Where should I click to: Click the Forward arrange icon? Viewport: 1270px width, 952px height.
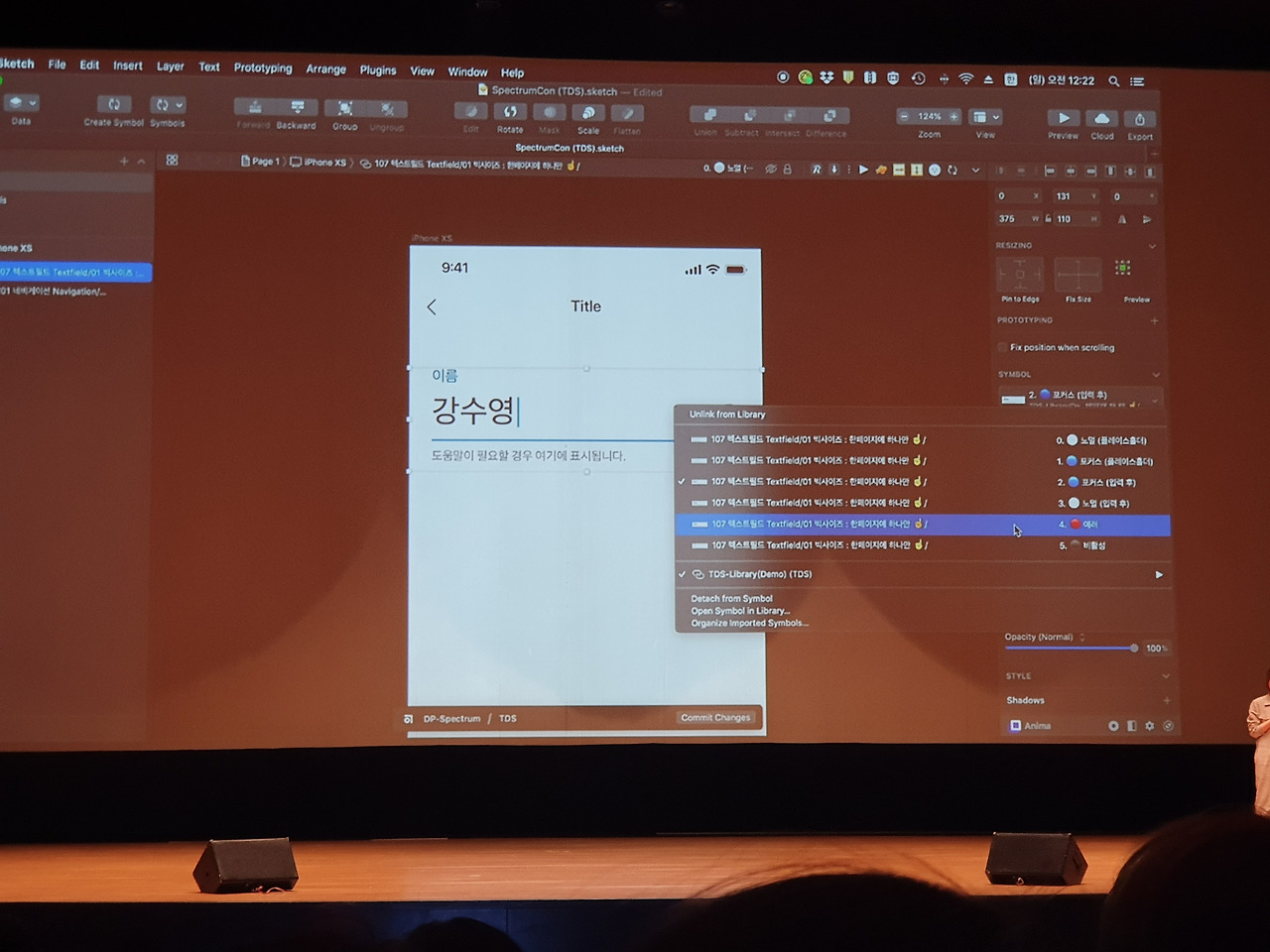point(254,107)
